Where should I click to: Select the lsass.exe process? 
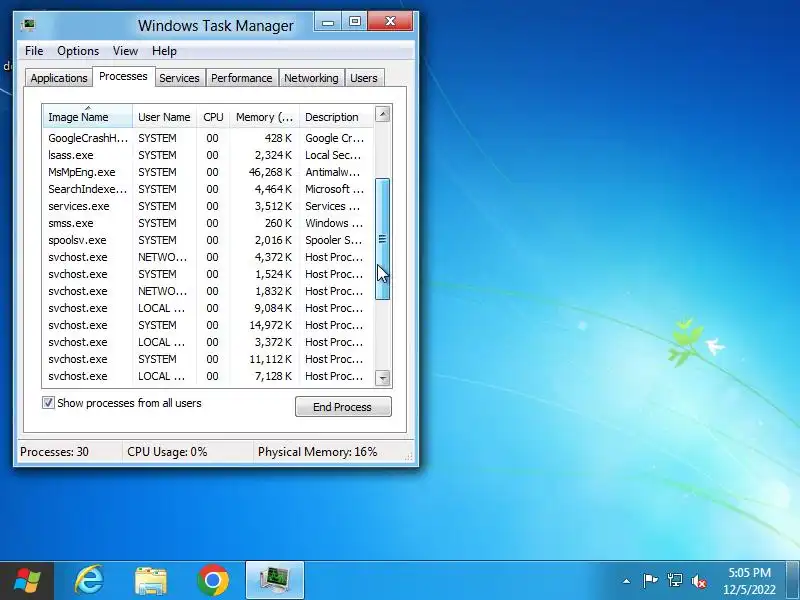(209, 155)
